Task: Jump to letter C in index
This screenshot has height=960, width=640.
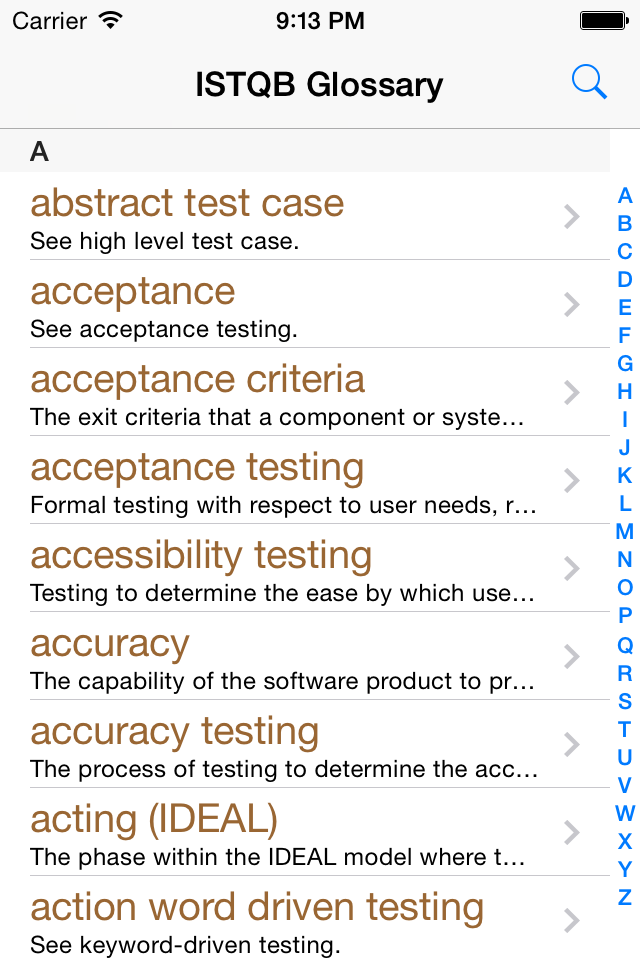Action: [624, 252]
